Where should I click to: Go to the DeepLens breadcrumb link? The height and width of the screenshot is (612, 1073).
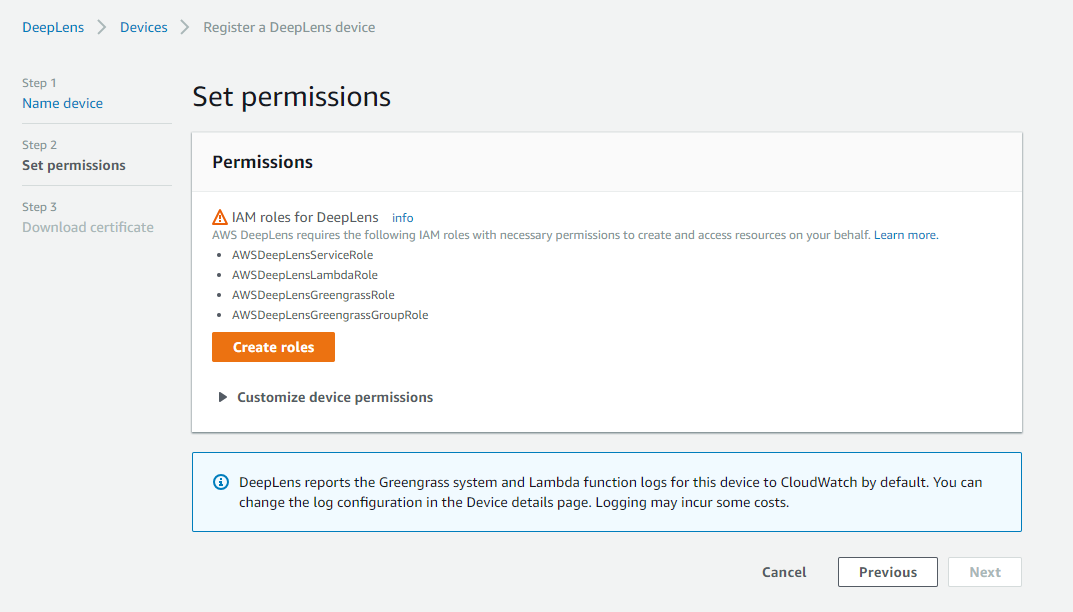click(x=54, y=27)
